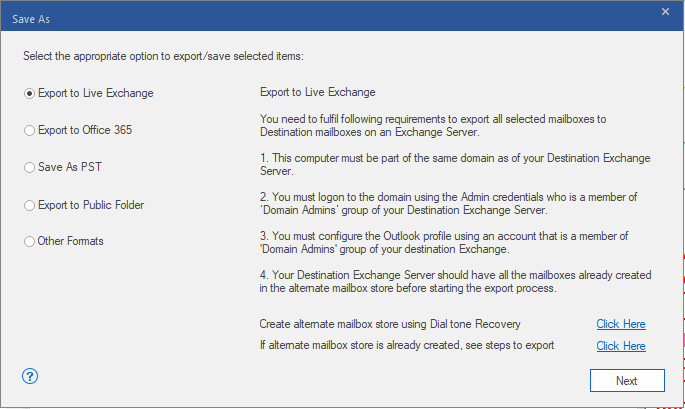The image size is (685, 409).
Task: Click the Next button
Action: pos(626,381)
